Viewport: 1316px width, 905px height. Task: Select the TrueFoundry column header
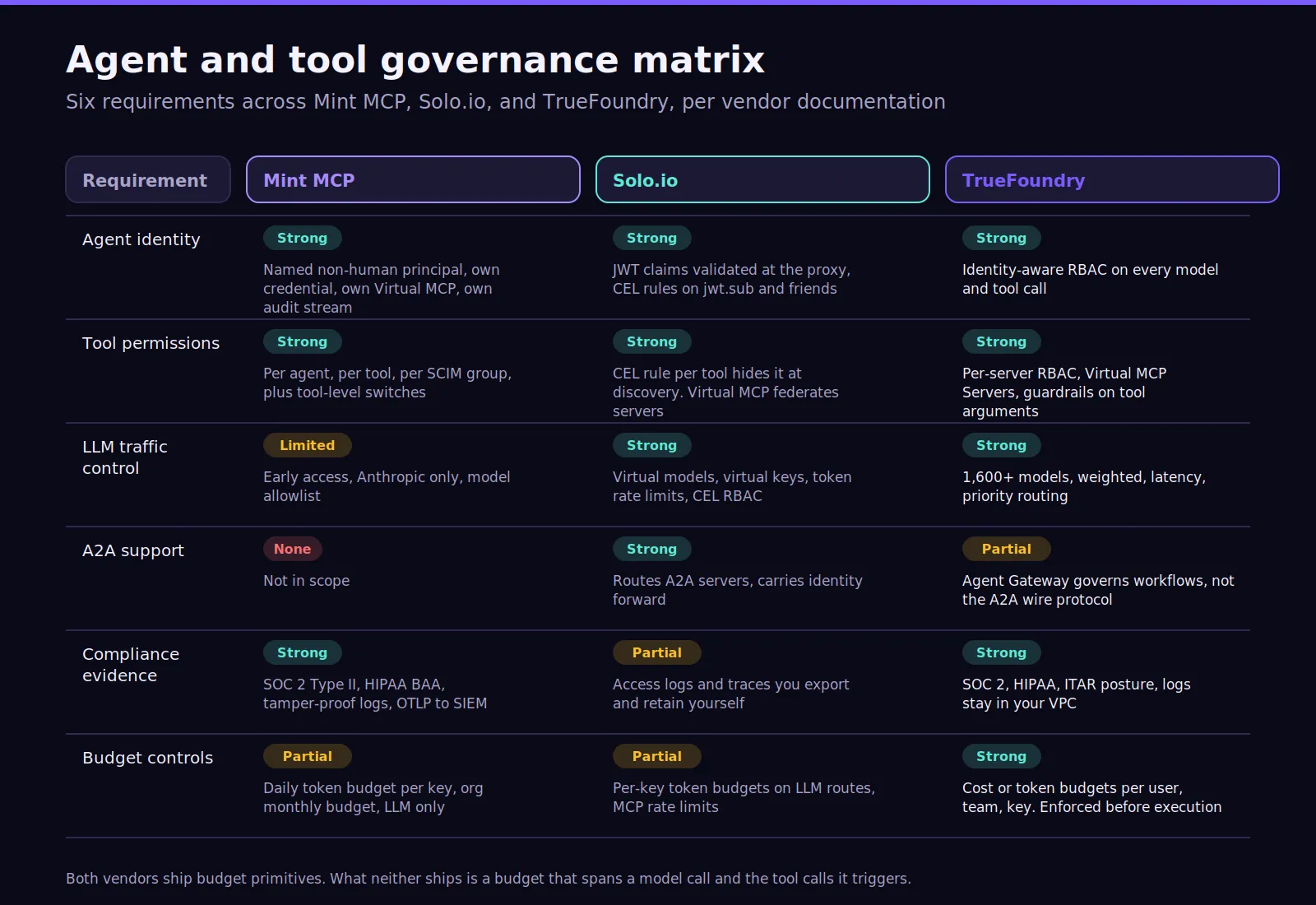pyautogui.click(x=1112, y=179)
